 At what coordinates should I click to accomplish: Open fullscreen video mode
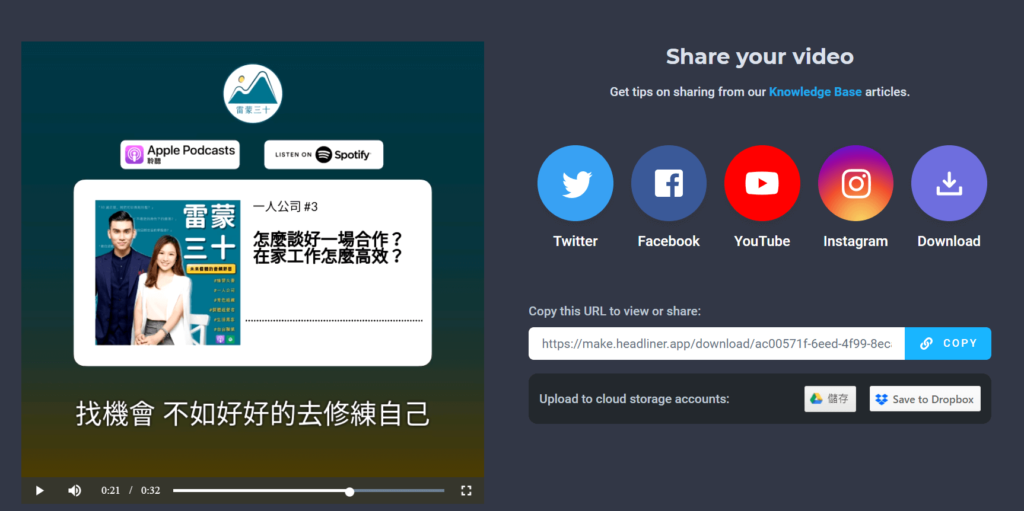(466, 490)
